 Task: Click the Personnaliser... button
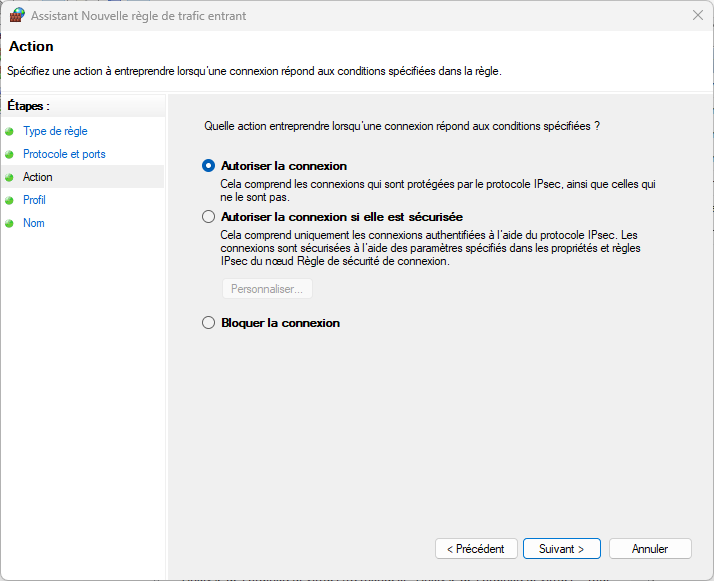click(267, 289)
